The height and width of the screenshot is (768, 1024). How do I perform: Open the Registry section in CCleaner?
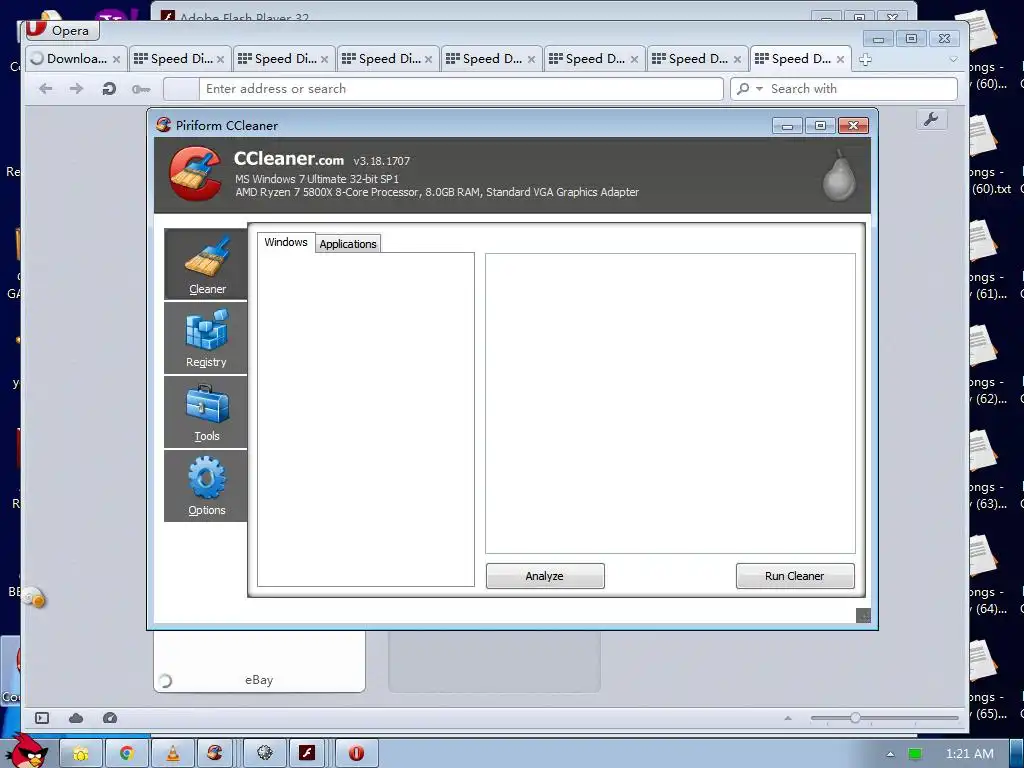tap(206, 338)
